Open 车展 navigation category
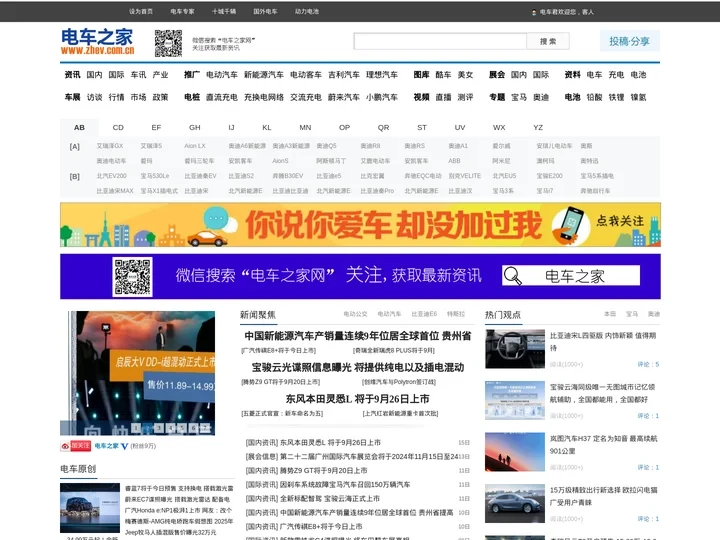Screen dimensions: 720x540 coord(72,97)
